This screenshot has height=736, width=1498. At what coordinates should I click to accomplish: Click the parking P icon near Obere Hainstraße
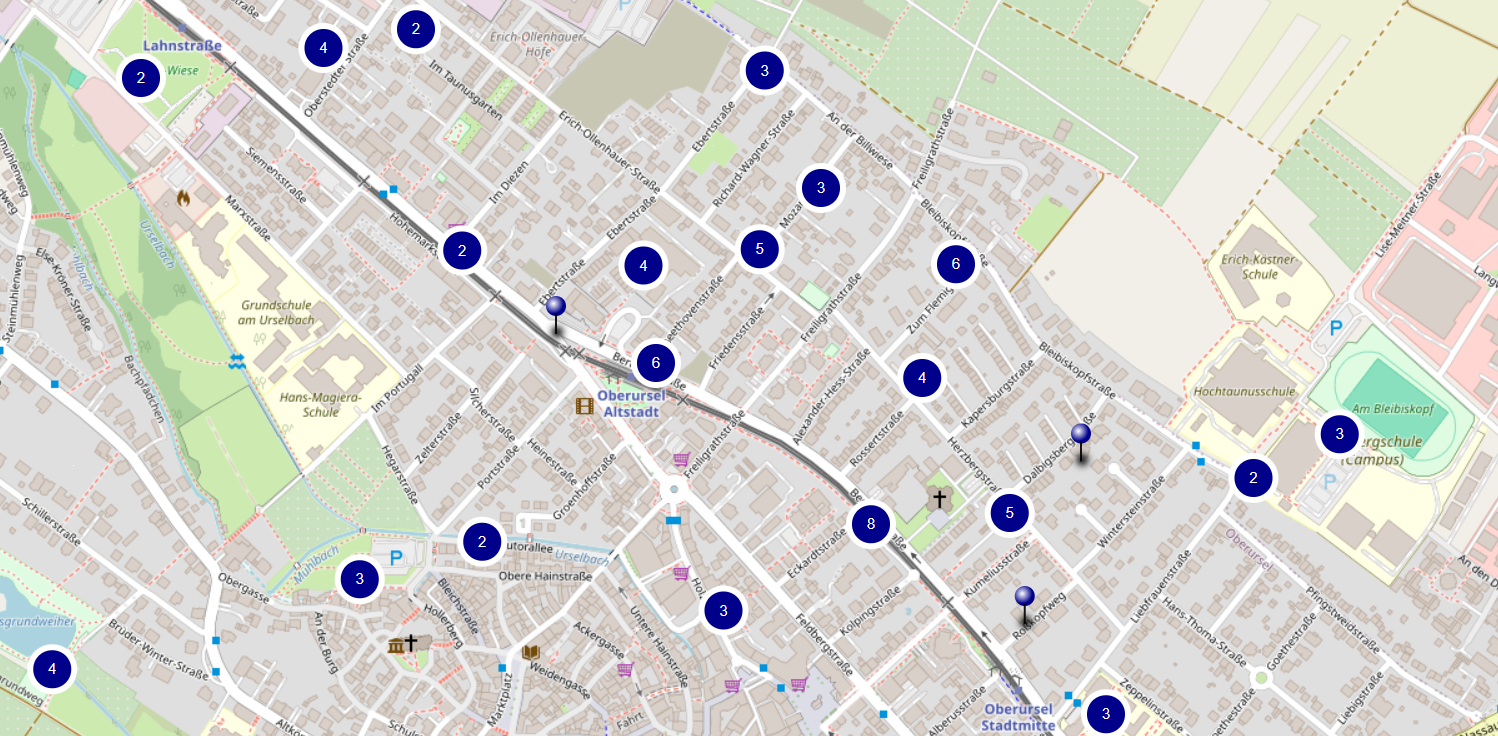coord(396,557)
